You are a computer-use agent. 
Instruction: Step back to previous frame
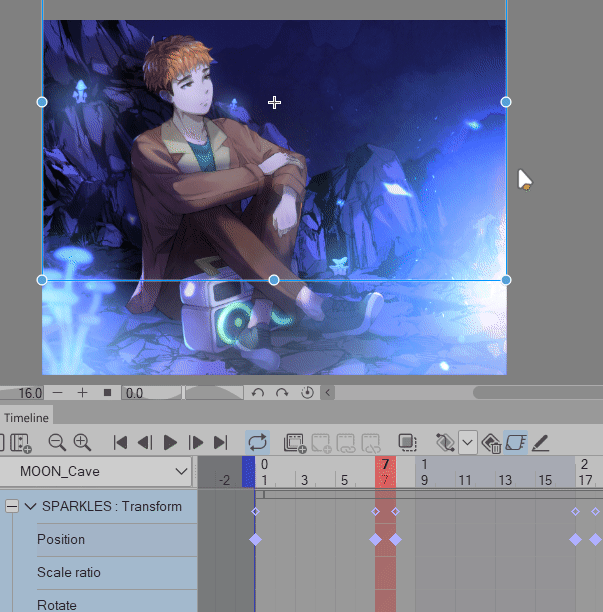[144, 442]
